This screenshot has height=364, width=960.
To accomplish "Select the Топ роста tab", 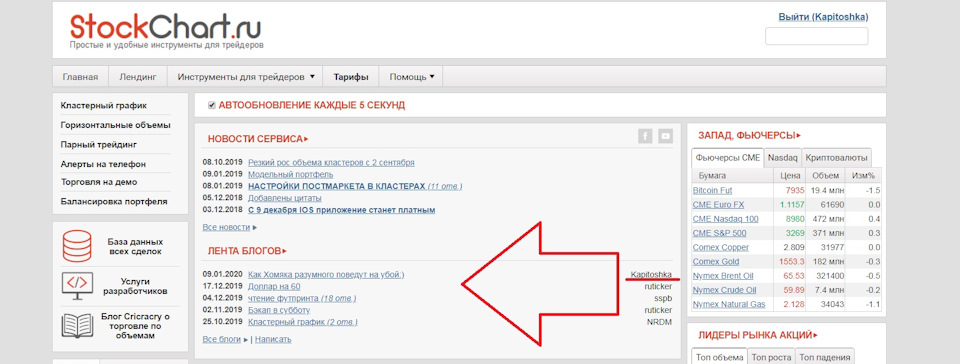I will [x=771, y=357].
